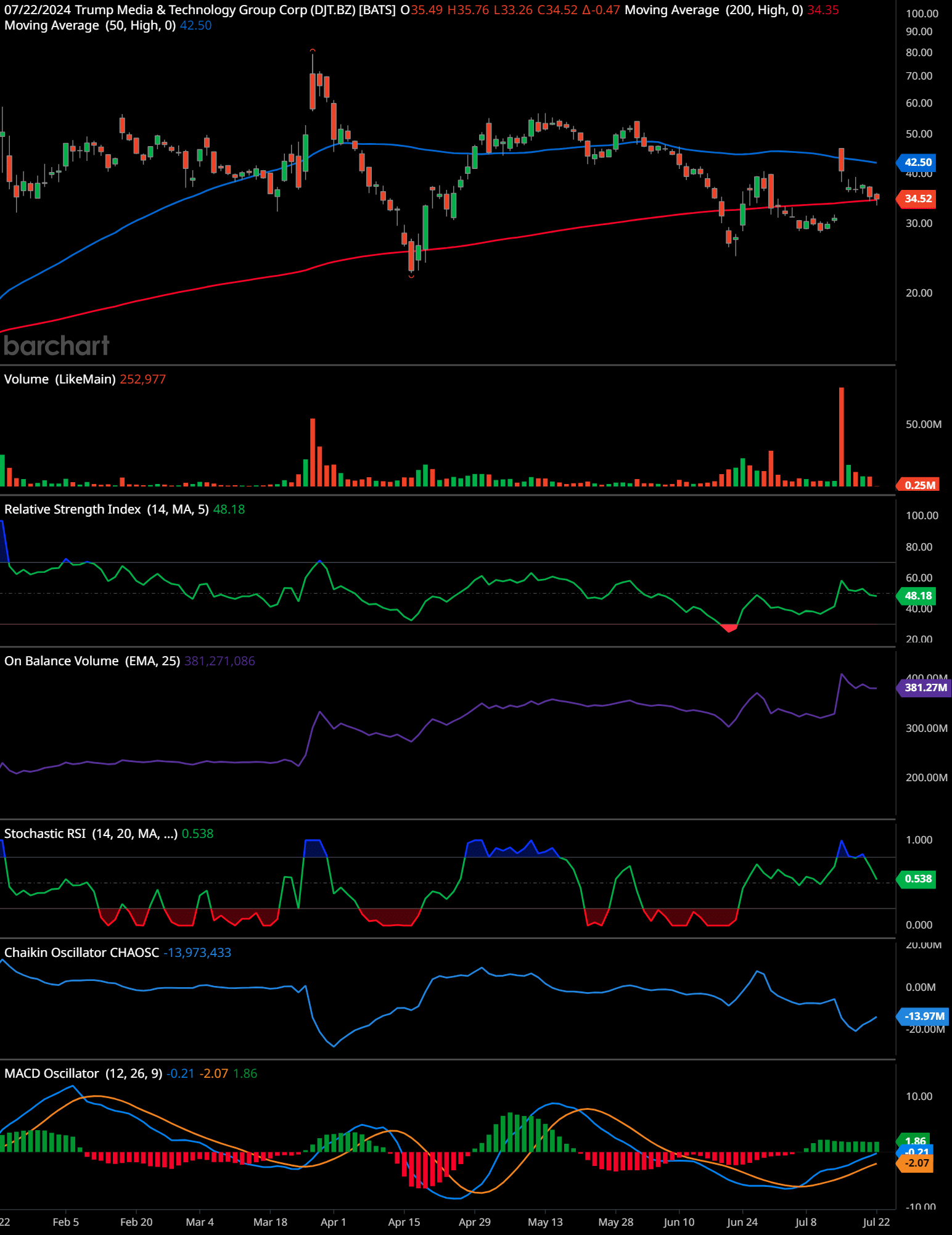Click the Stochastic RSI panel title
This screenshot has width=952, height=1235.
(x=91, y=834)
